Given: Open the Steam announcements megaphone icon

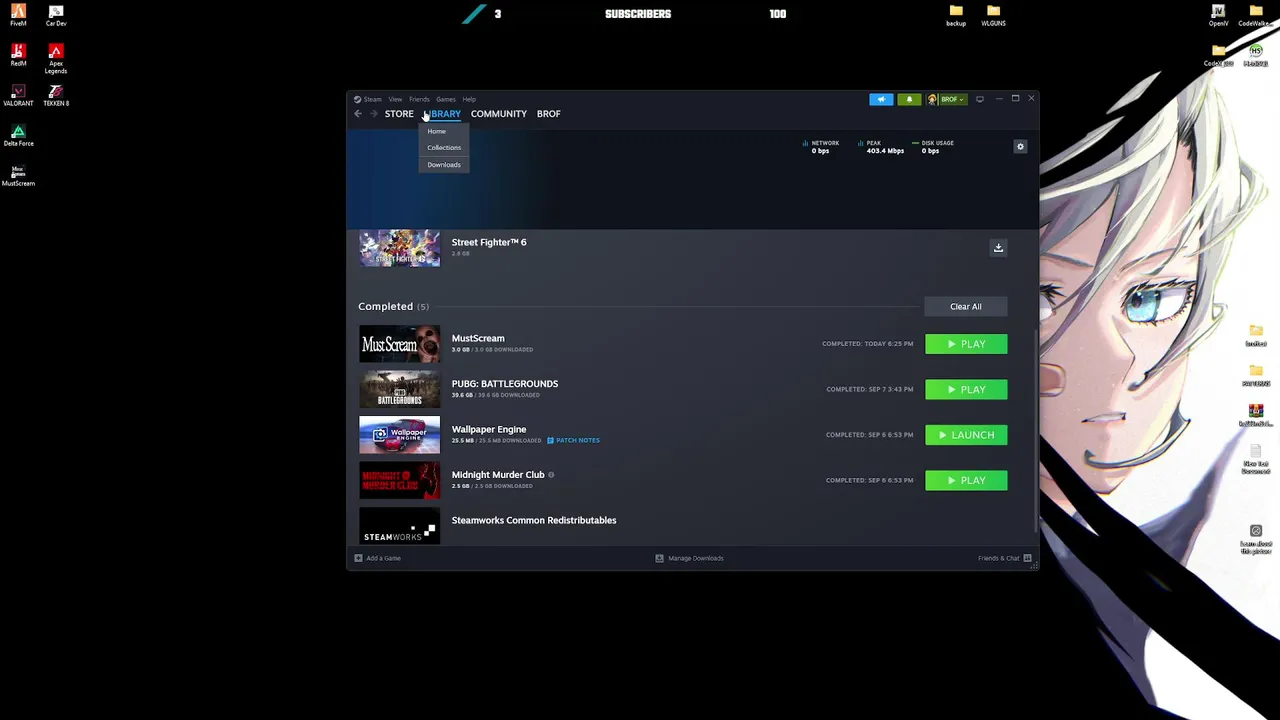Looking at the screenshot, I should 881,99.
